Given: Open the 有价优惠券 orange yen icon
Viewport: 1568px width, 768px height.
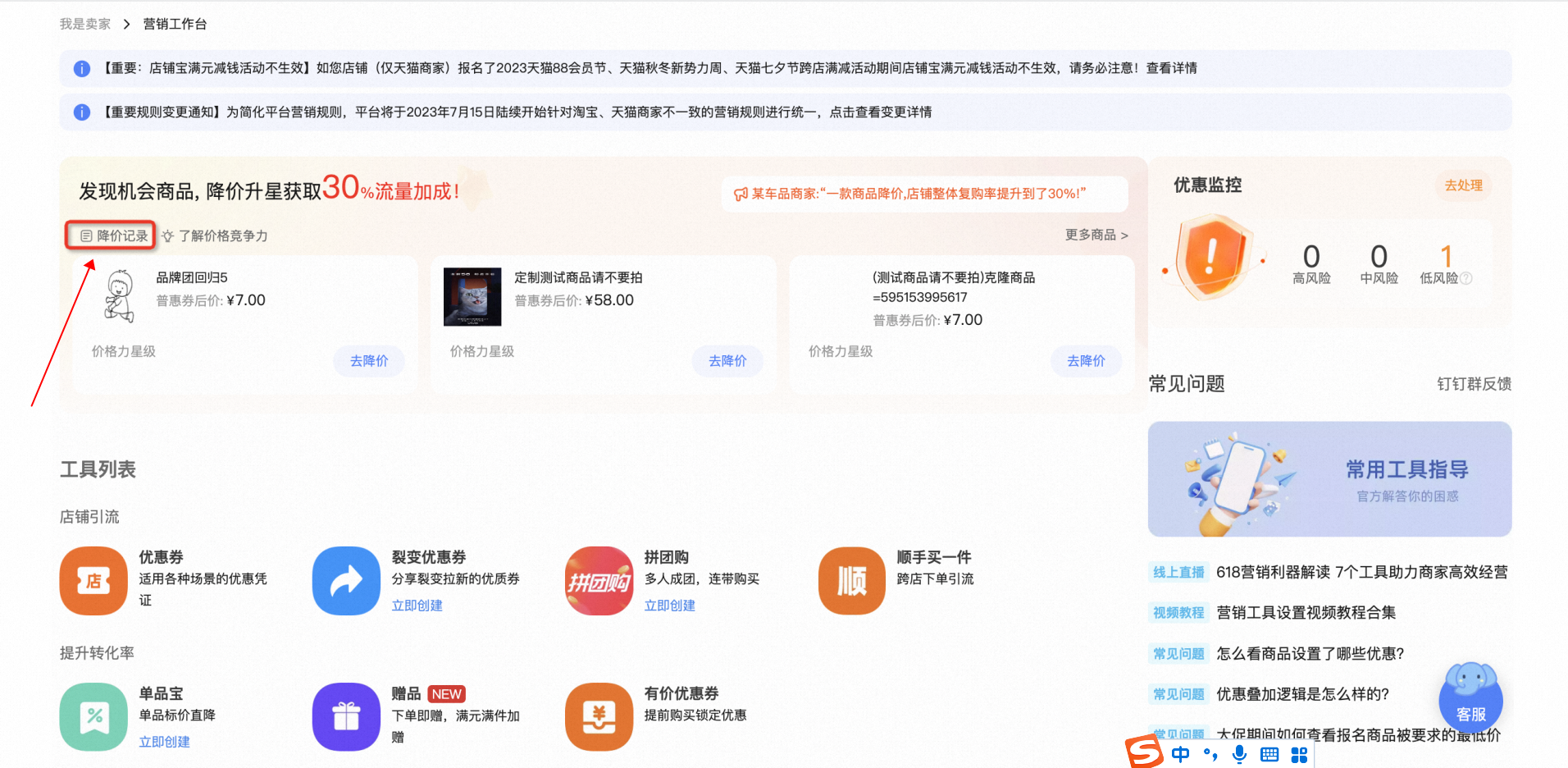Looking at the screenshot, I should point(599,717).
